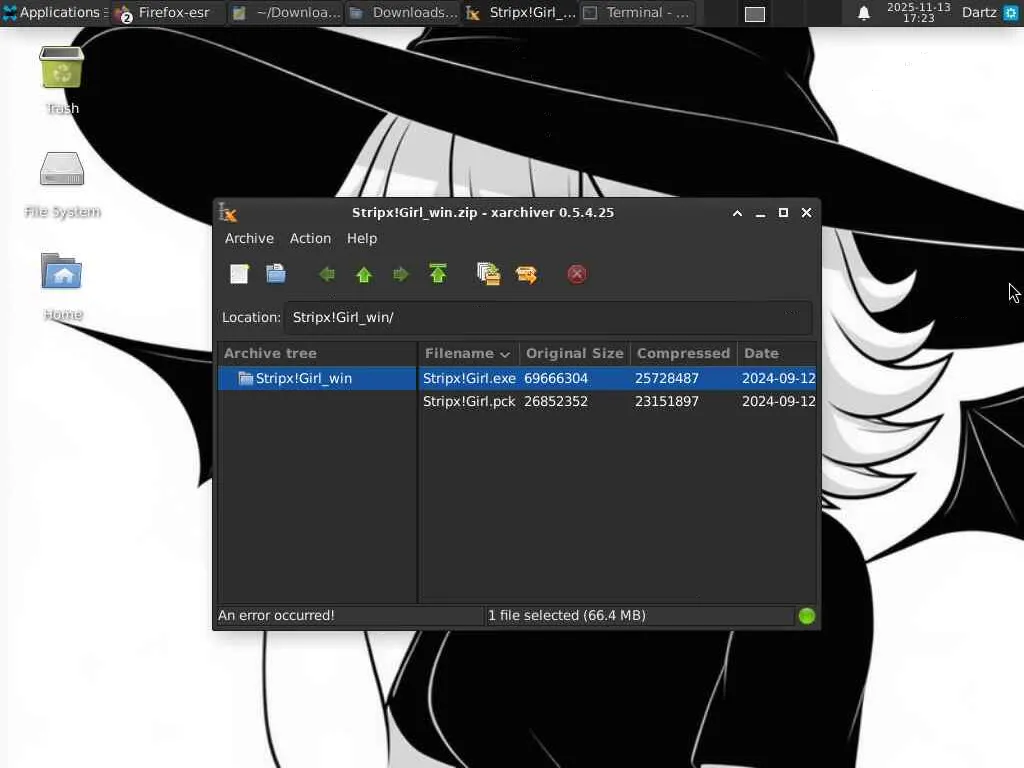1024x768 pixels.
Task: Click the compressed value 25728487
Action: 667,378
